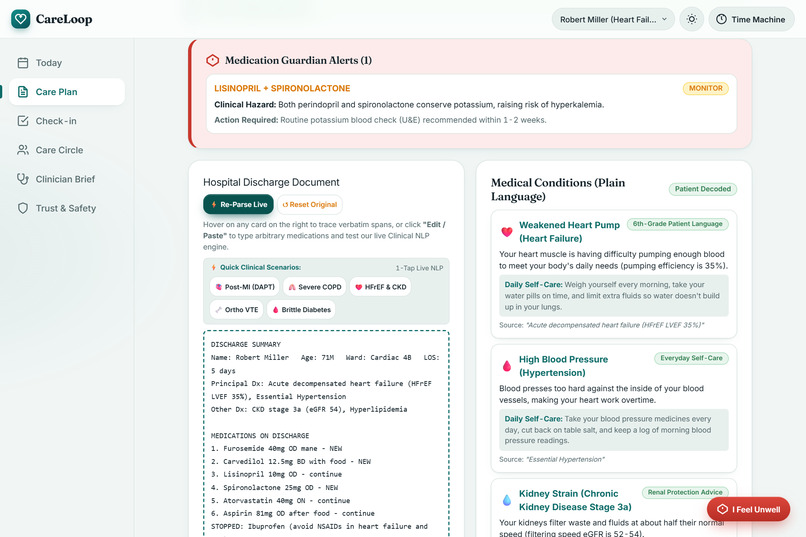Open the Robert Miller patient dropdown

pyautogui.click(x=613, y=20)
